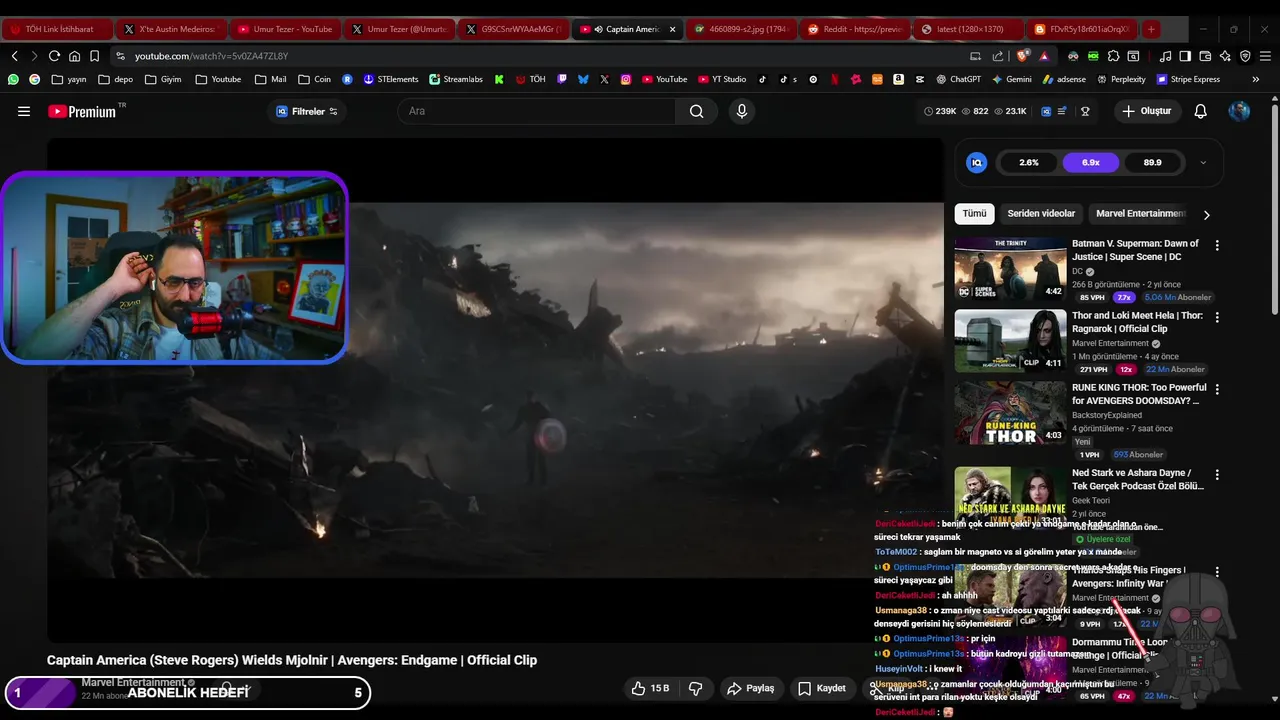
Task: Select the Tümü chip
Action: [974, 213]
